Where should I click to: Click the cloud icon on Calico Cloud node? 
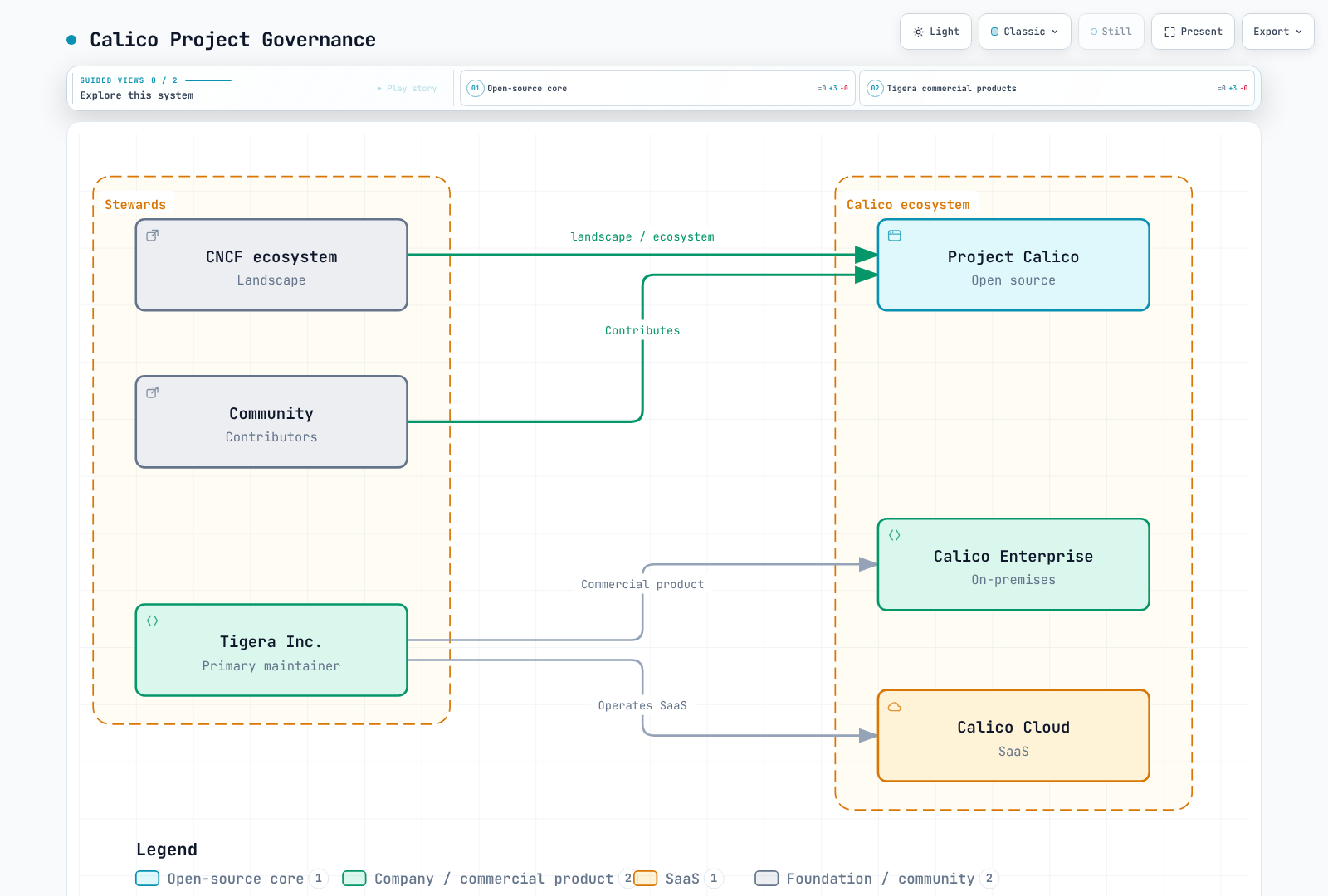(895, 707)
